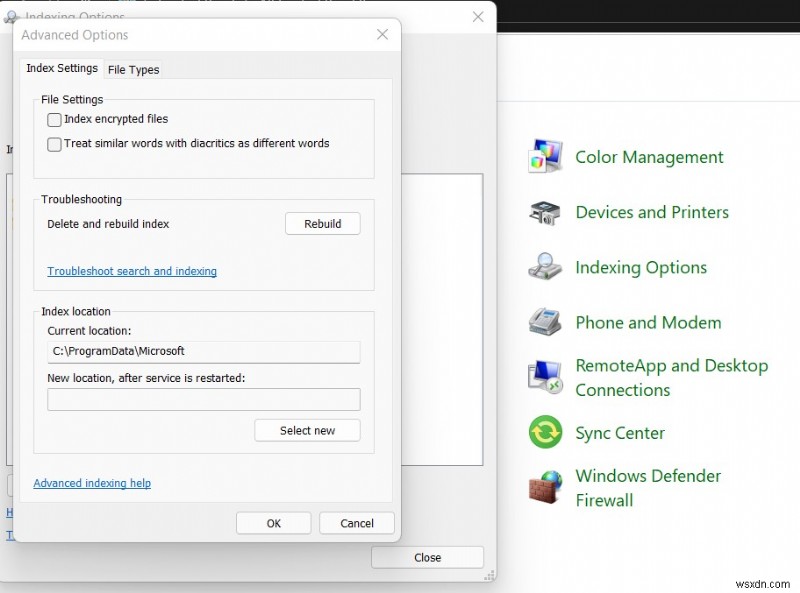Check treat words with diacritics as different
This screenshot has width=800, height=593.
[55, 144]
